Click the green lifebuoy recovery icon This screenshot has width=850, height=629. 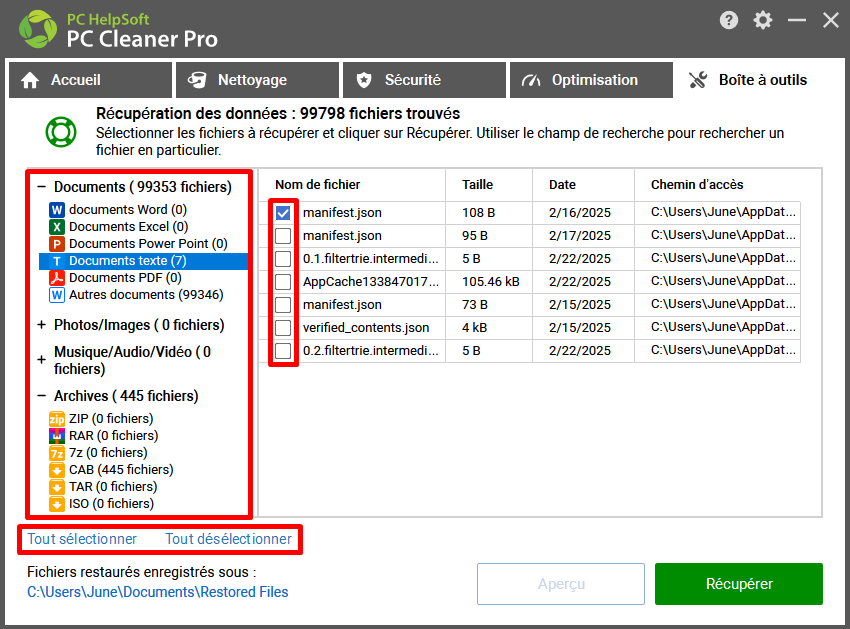click(x=61, y=132)
